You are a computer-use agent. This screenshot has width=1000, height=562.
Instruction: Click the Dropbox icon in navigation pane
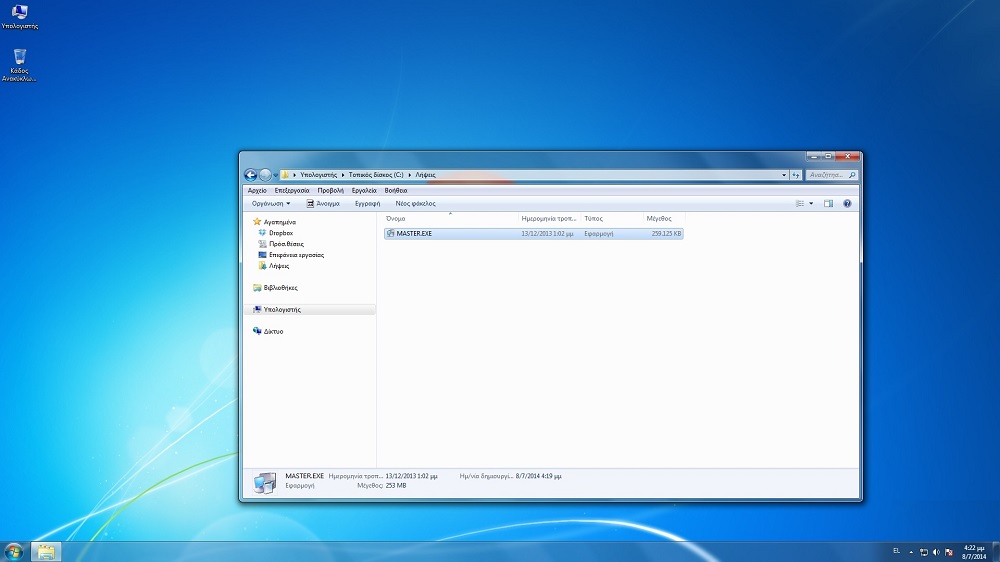coord(262,233)
